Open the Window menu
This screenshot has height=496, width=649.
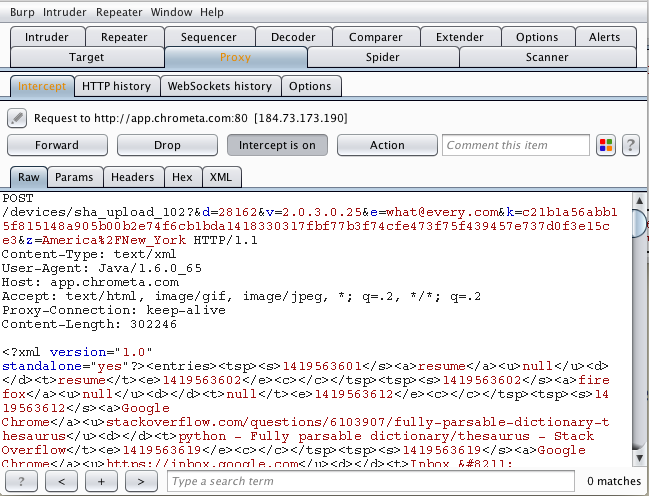[171, 12]
